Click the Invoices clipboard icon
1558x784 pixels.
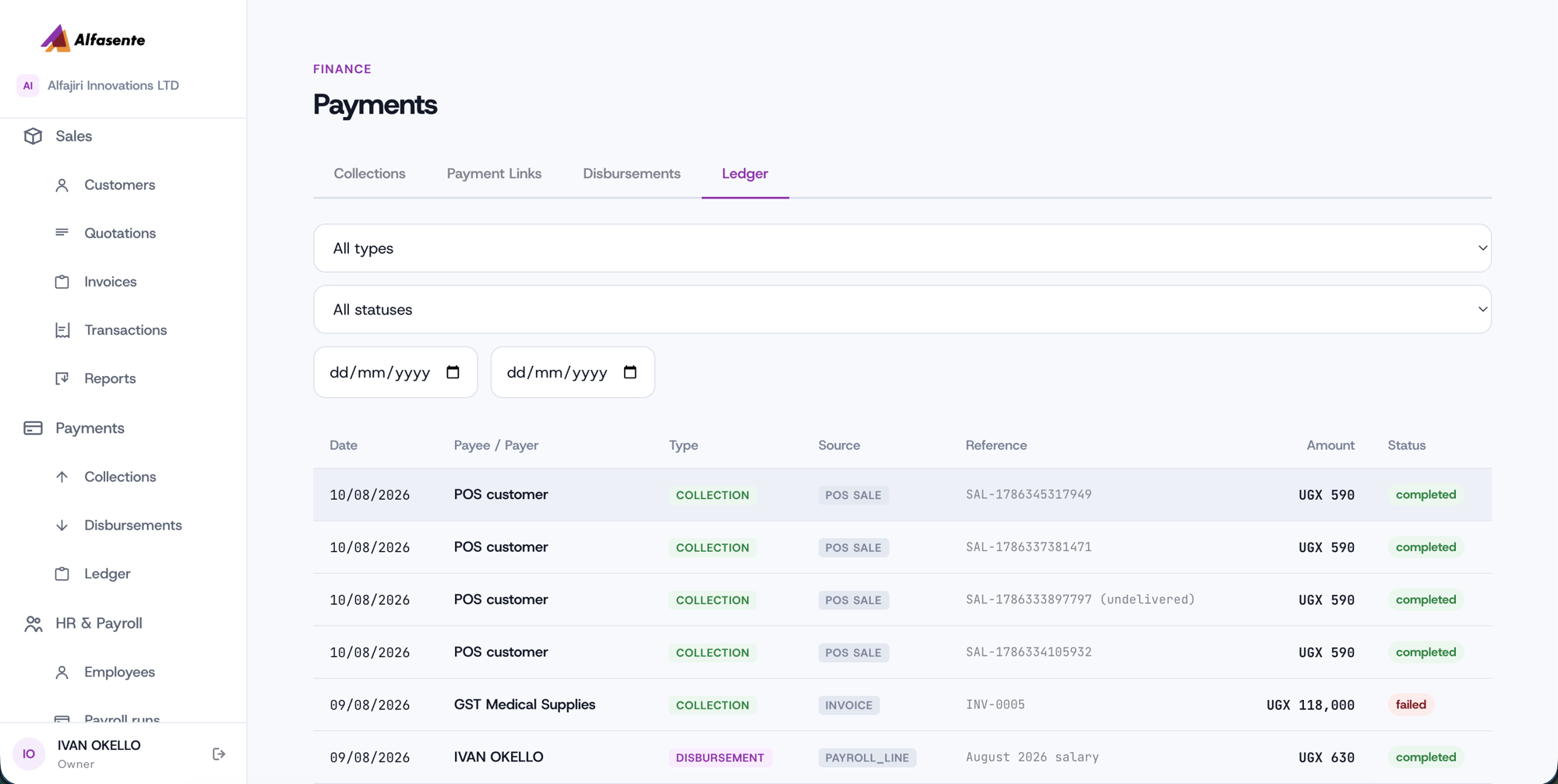[62, 282]
